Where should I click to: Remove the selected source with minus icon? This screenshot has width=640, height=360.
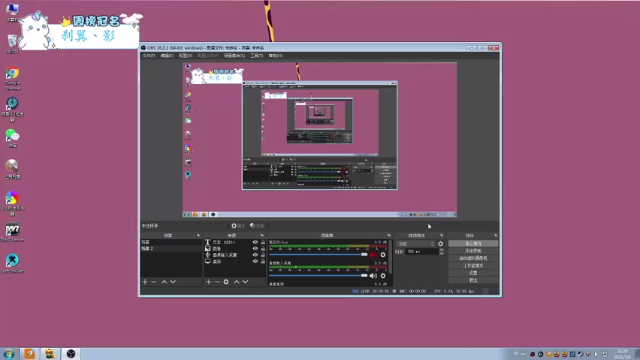point(217,282)
